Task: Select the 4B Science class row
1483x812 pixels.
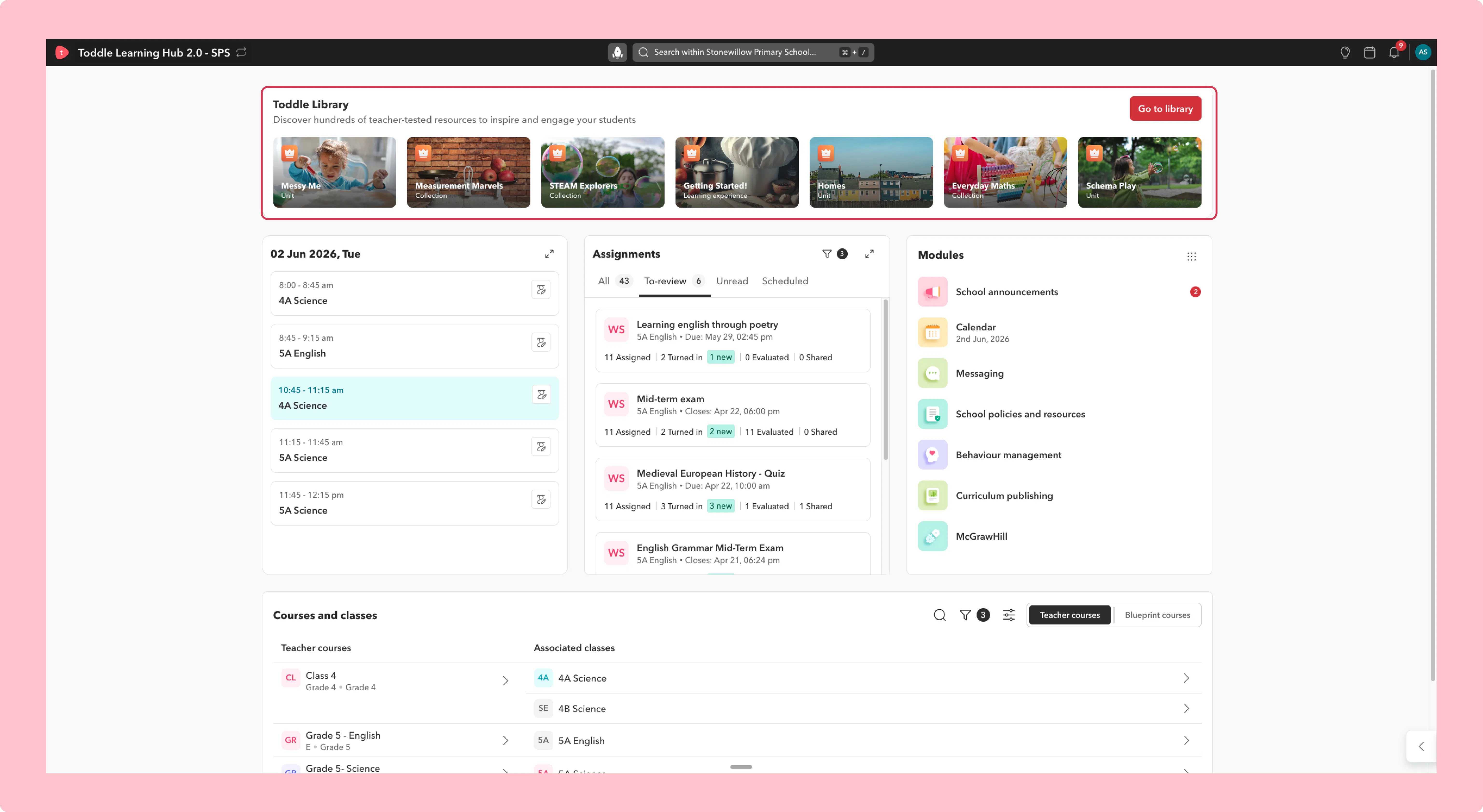Action: coord(864,709)
